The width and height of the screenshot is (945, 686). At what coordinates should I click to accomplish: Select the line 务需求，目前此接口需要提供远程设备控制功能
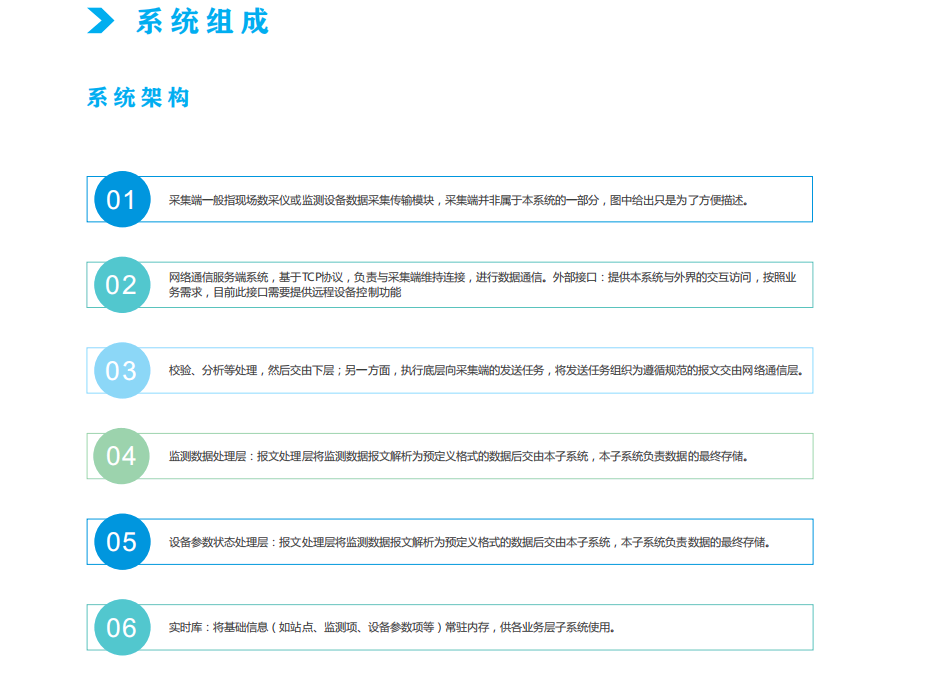pos(284,292)
